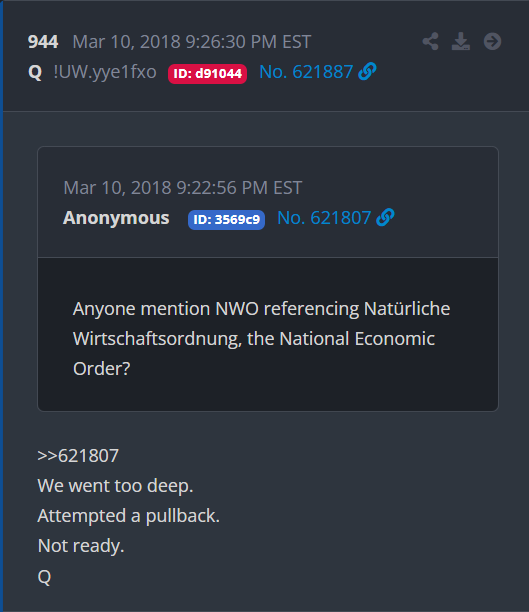The width and height of the screenshot is (529, 612).
Task: Open post link No. 621887
Action: click(306, 72)
